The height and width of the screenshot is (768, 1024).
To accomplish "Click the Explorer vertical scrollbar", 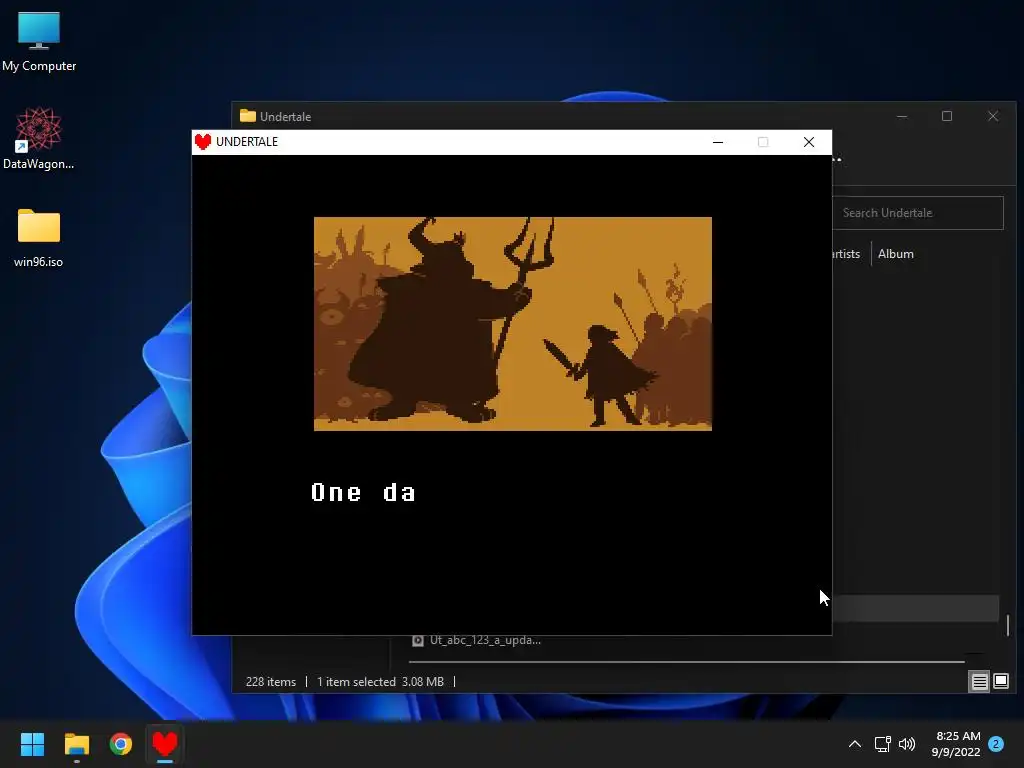I will [1008, 624].
